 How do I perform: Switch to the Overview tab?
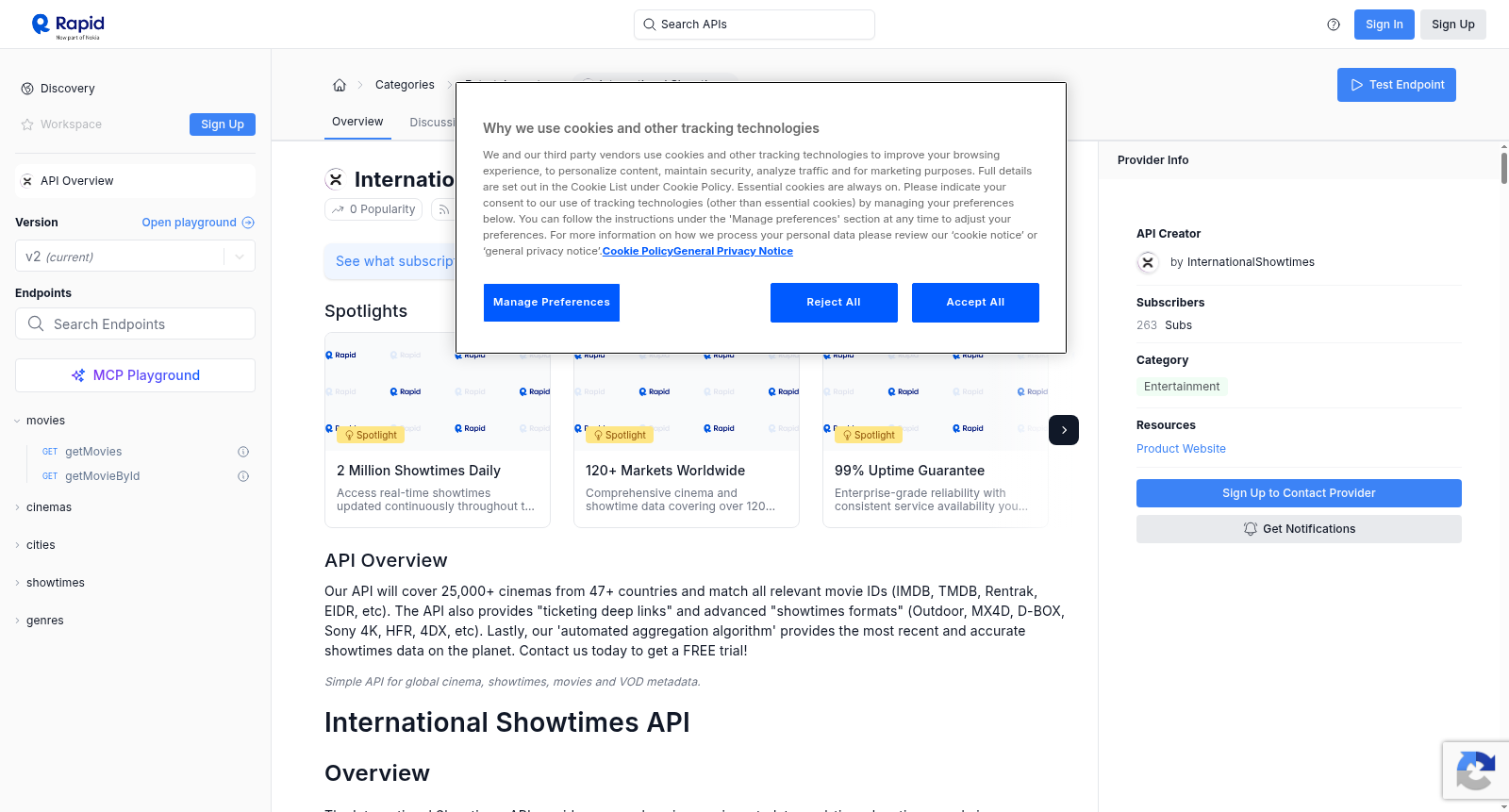[357, 122]
